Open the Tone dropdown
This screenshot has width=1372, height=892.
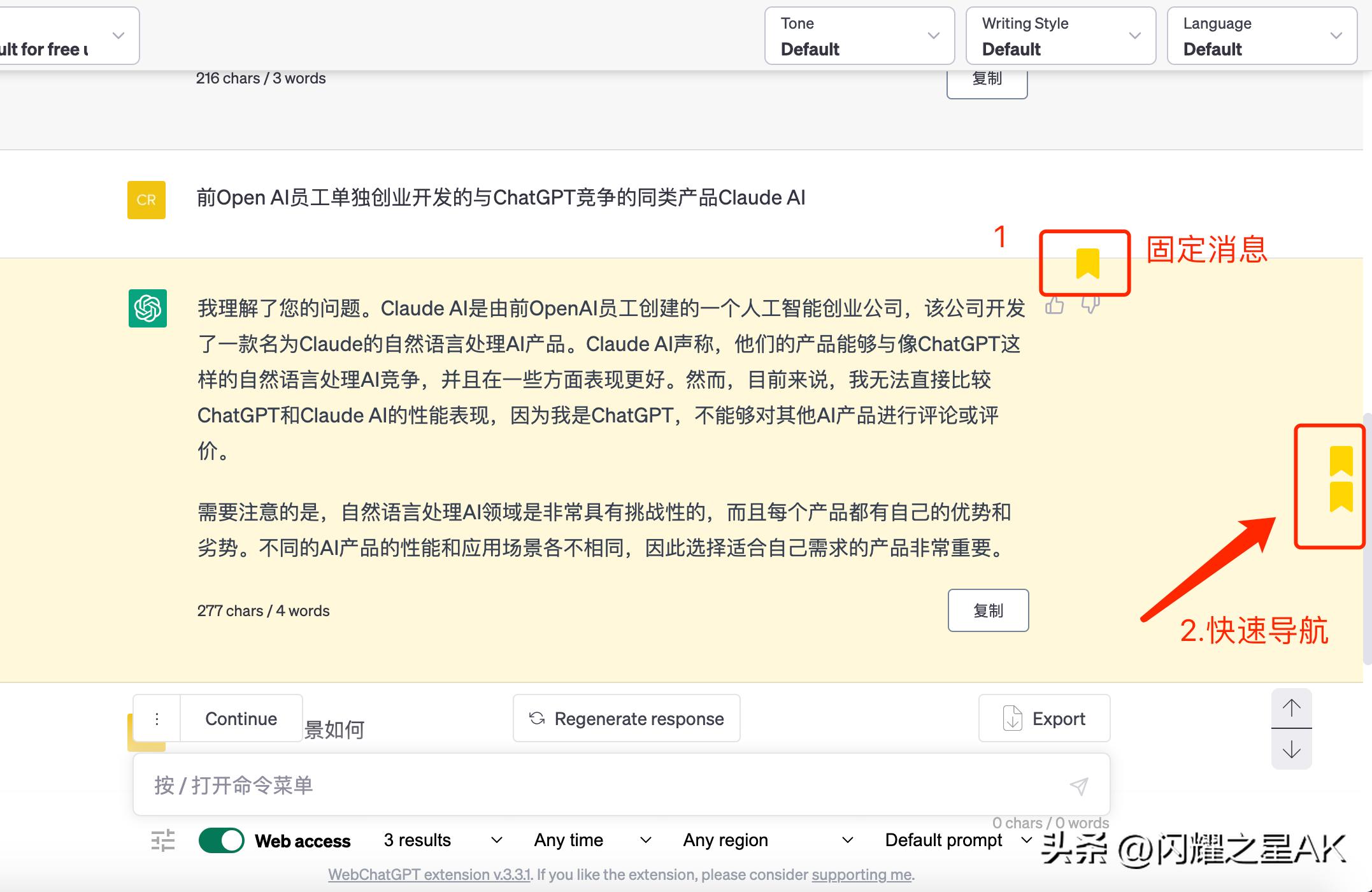coord(859,36)
